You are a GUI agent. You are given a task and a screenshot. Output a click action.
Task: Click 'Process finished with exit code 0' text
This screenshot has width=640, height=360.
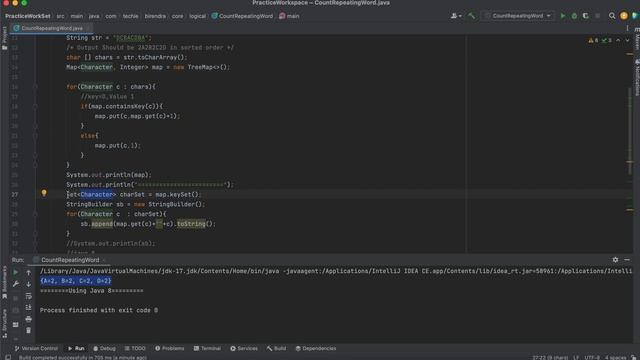point(99,310)
